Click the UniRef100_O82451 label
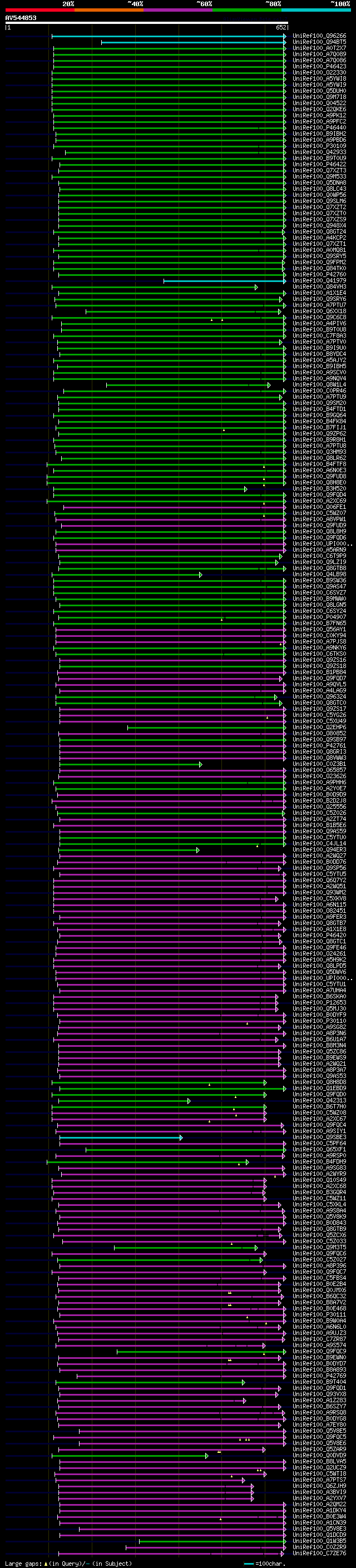 319,911
